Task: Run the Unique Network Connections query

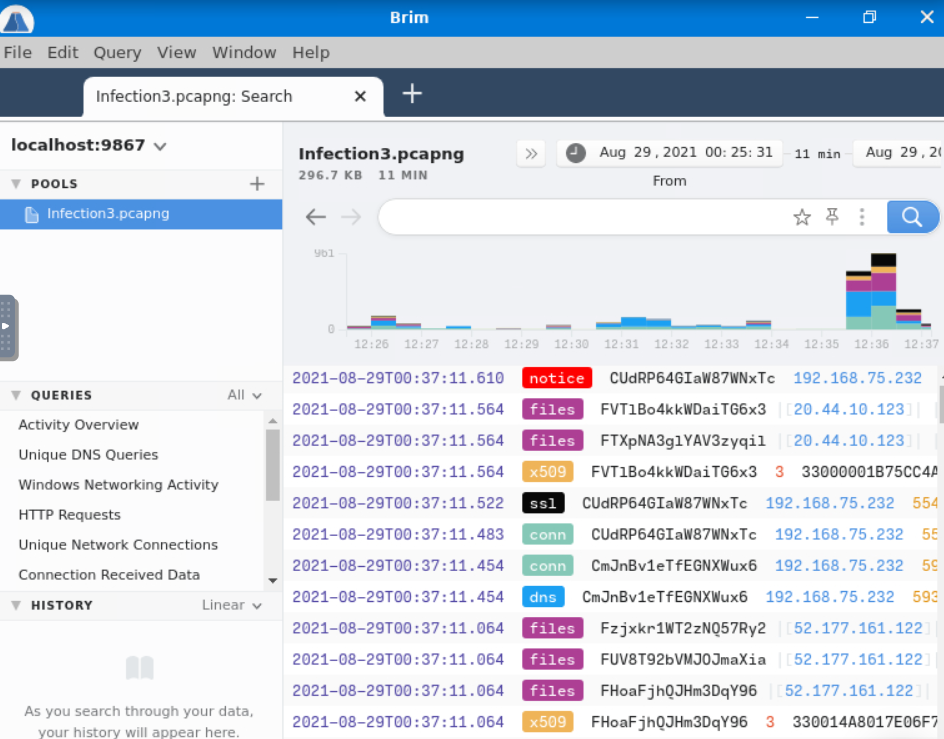Action: click(118, 545)
